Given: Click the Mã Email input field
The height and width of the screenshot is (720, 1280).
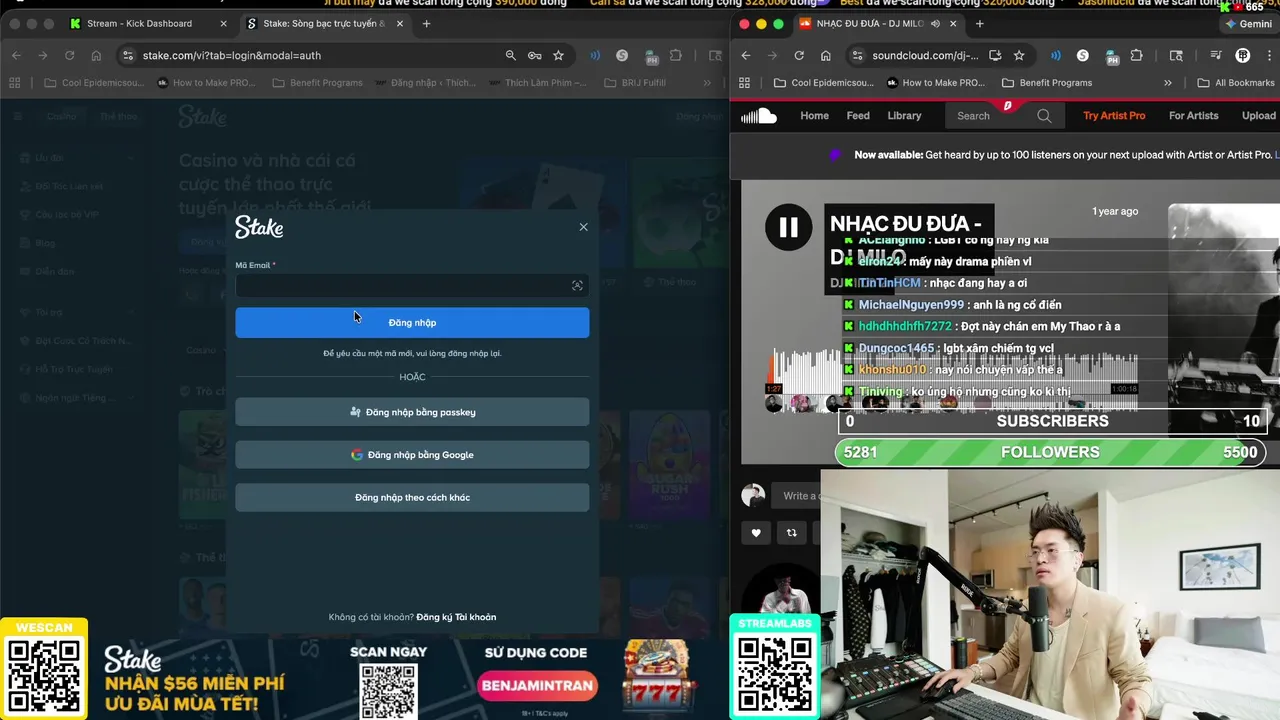Looking at the screenshot, I should coord(412,285).
